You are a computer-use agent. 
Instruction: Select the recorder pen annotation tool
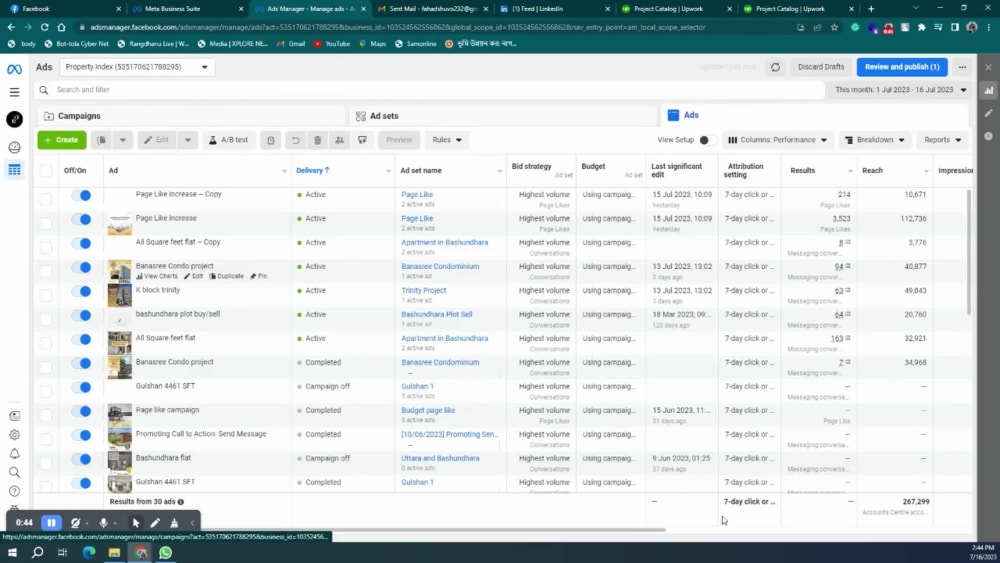pos(155,523)
